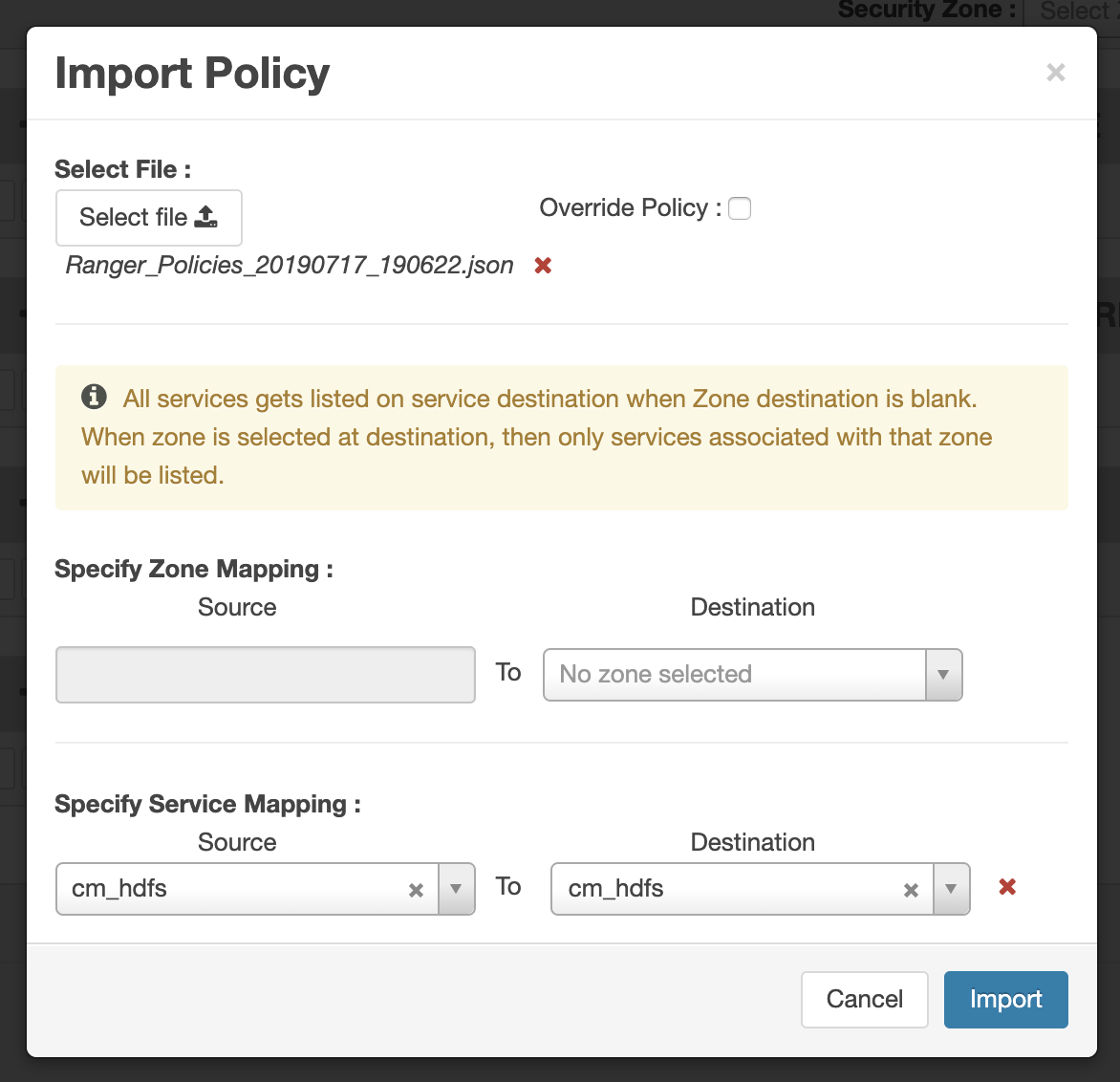Expand the destination service dropdown arrow
1120x1082 pixels.
pos(951,889)
